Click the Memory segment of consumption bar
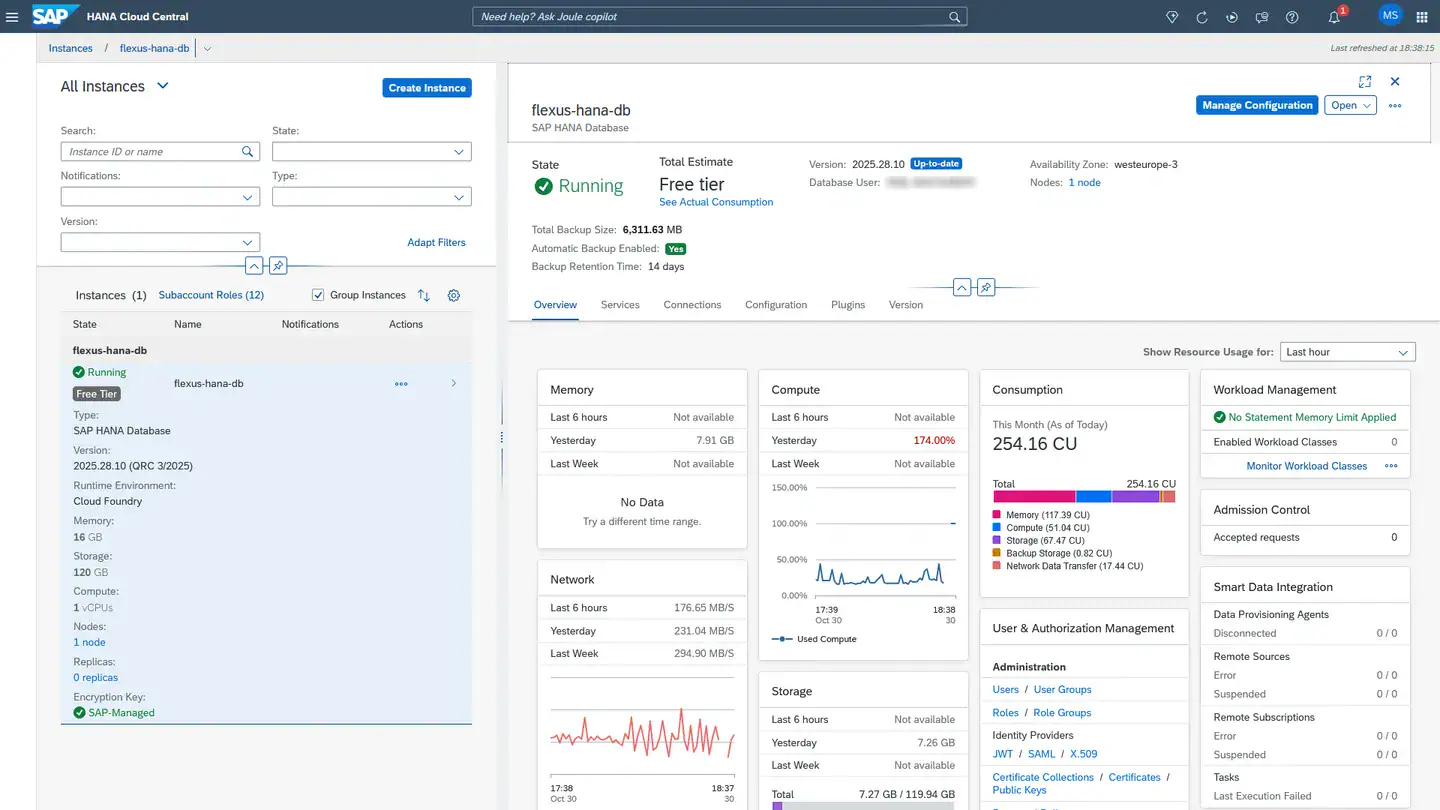 point(1034,496)
